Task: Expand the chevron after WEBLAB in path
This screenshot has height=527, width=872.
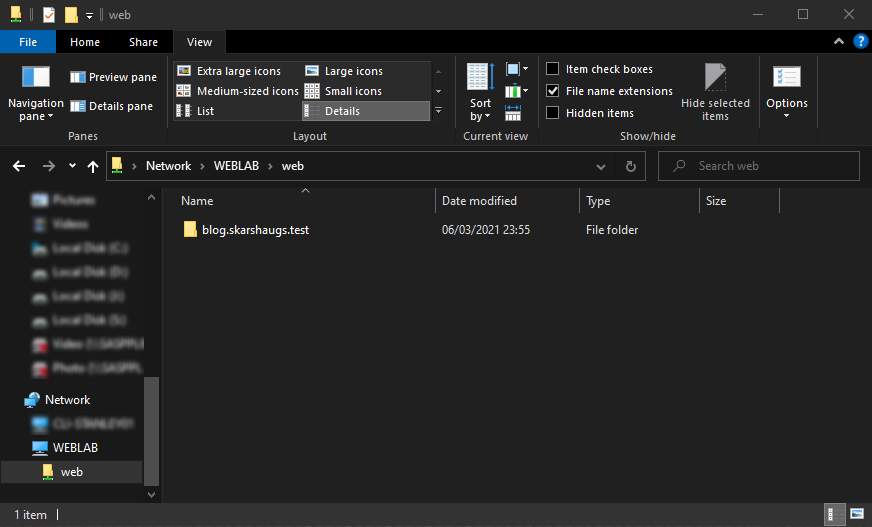Action: click(270, 166)
